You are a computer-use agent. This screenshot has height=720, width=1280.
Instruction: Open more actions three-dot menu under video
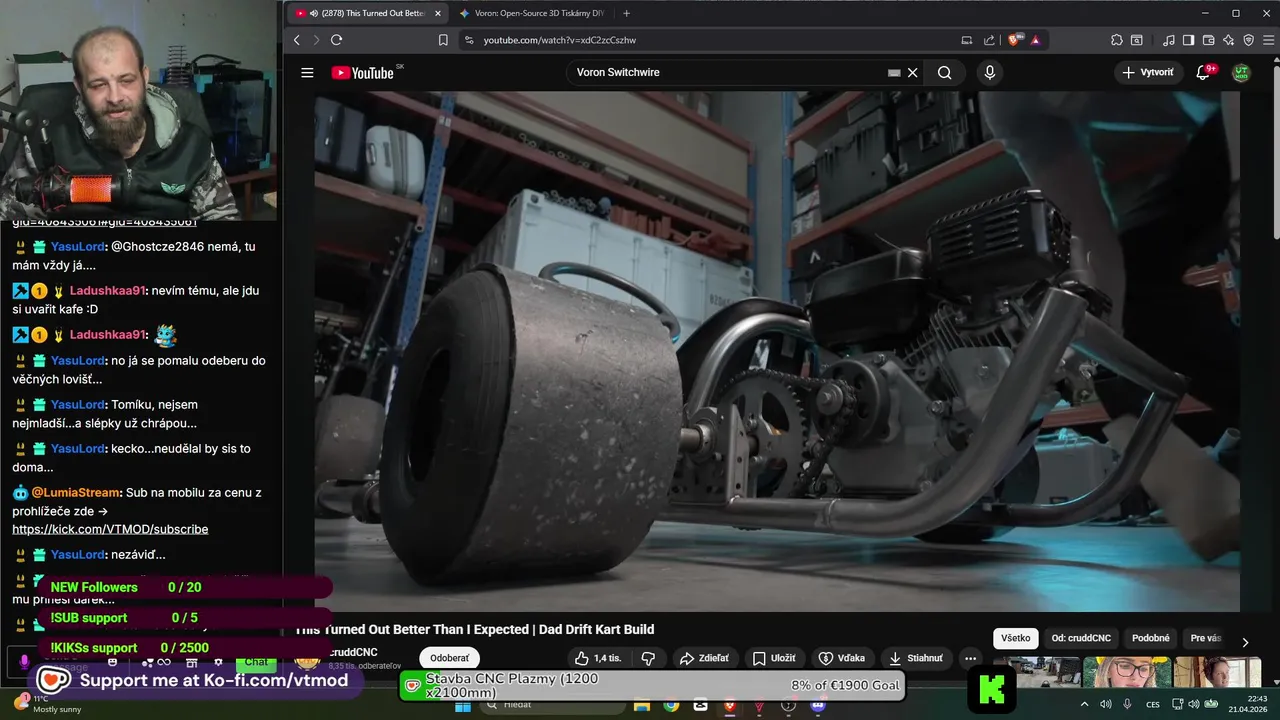970,658
